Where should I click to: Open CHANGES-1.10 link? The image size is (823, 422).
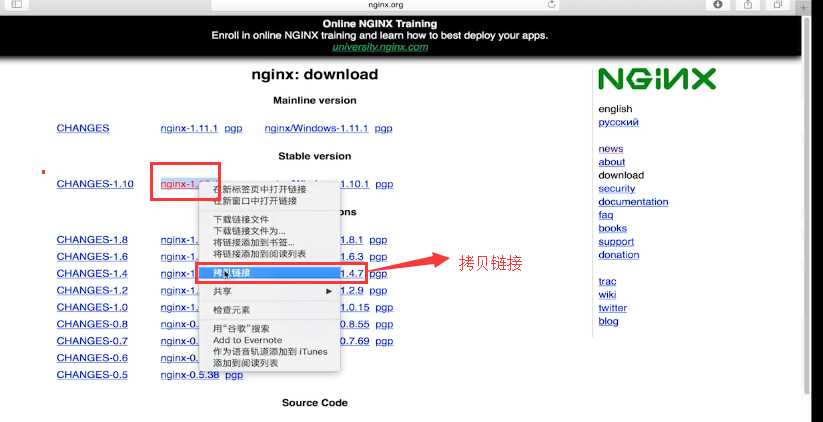click(95, 184)
